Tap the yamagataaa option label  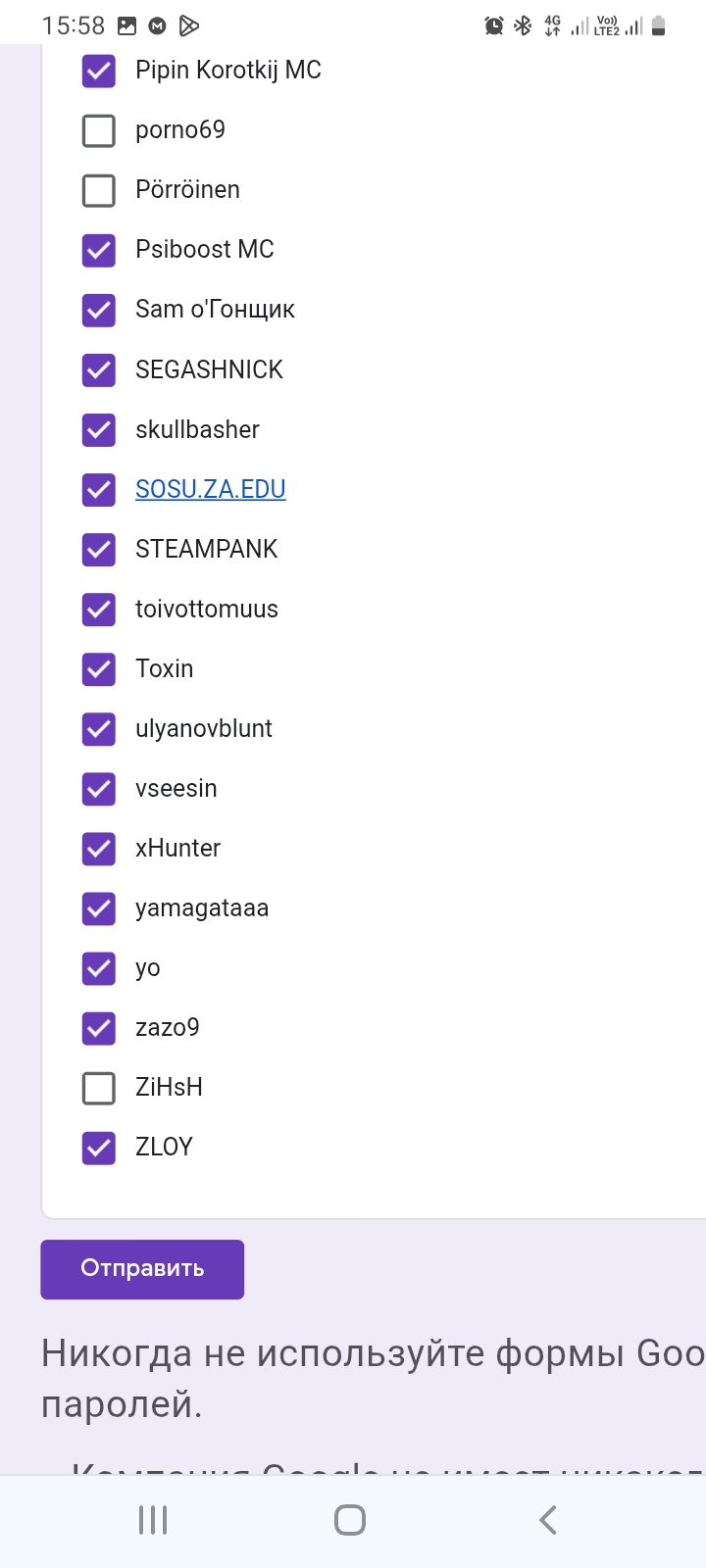click(x=202, y=908)
